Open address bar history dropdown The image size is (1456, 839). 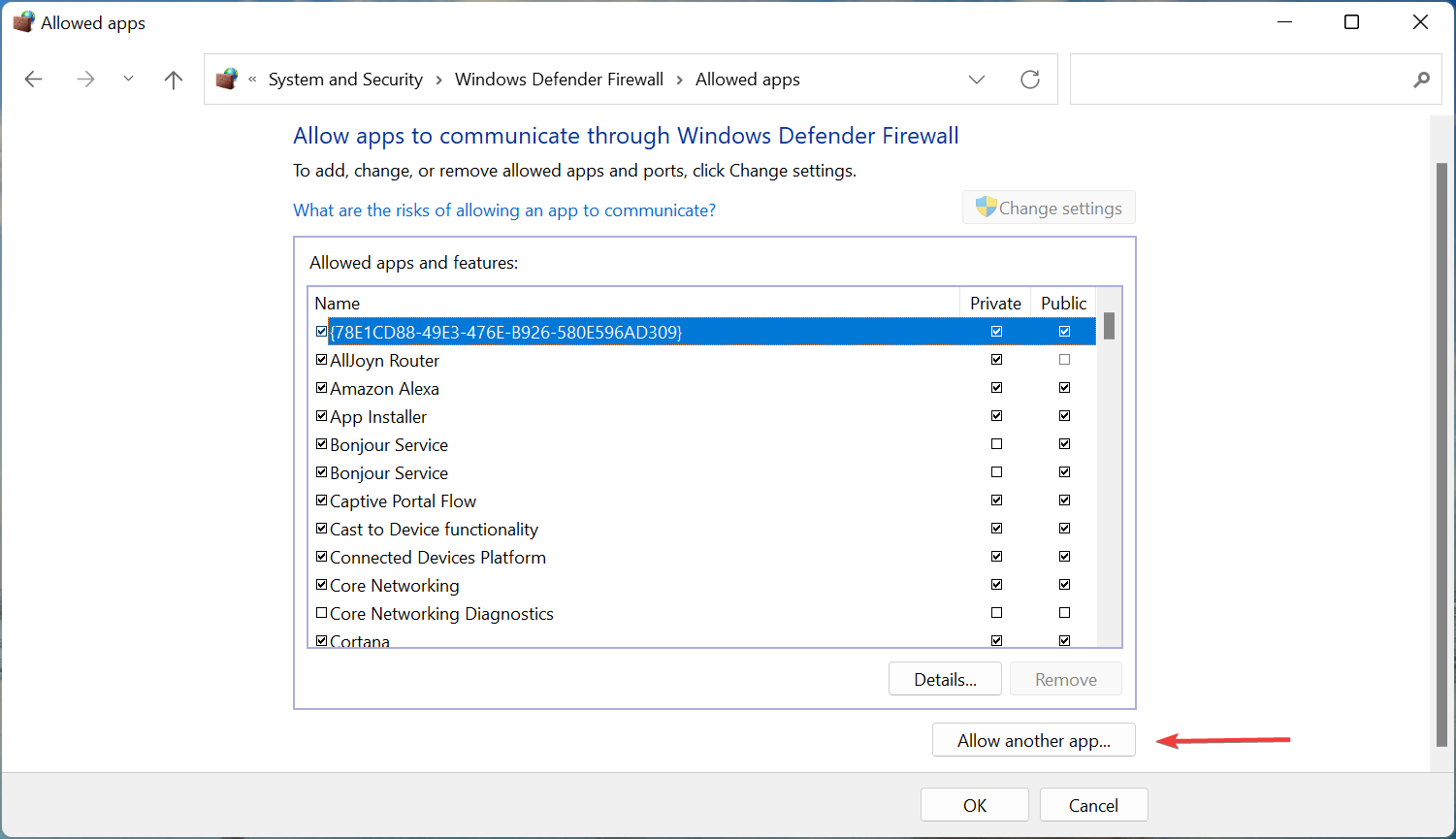pos(977,80)
